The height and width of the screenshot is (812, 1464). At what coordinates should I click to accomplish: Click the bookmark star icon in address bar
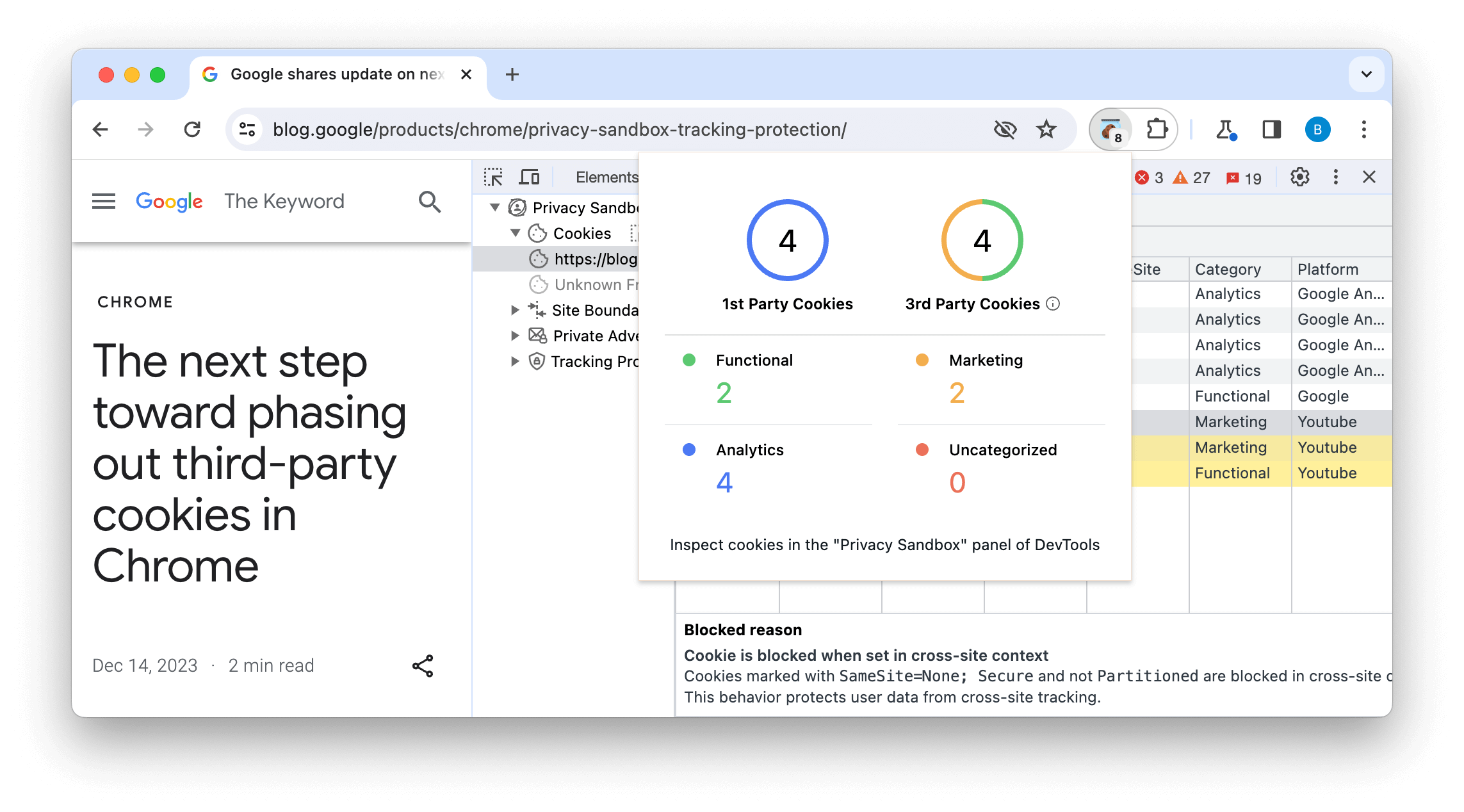tap(1046, 129)
